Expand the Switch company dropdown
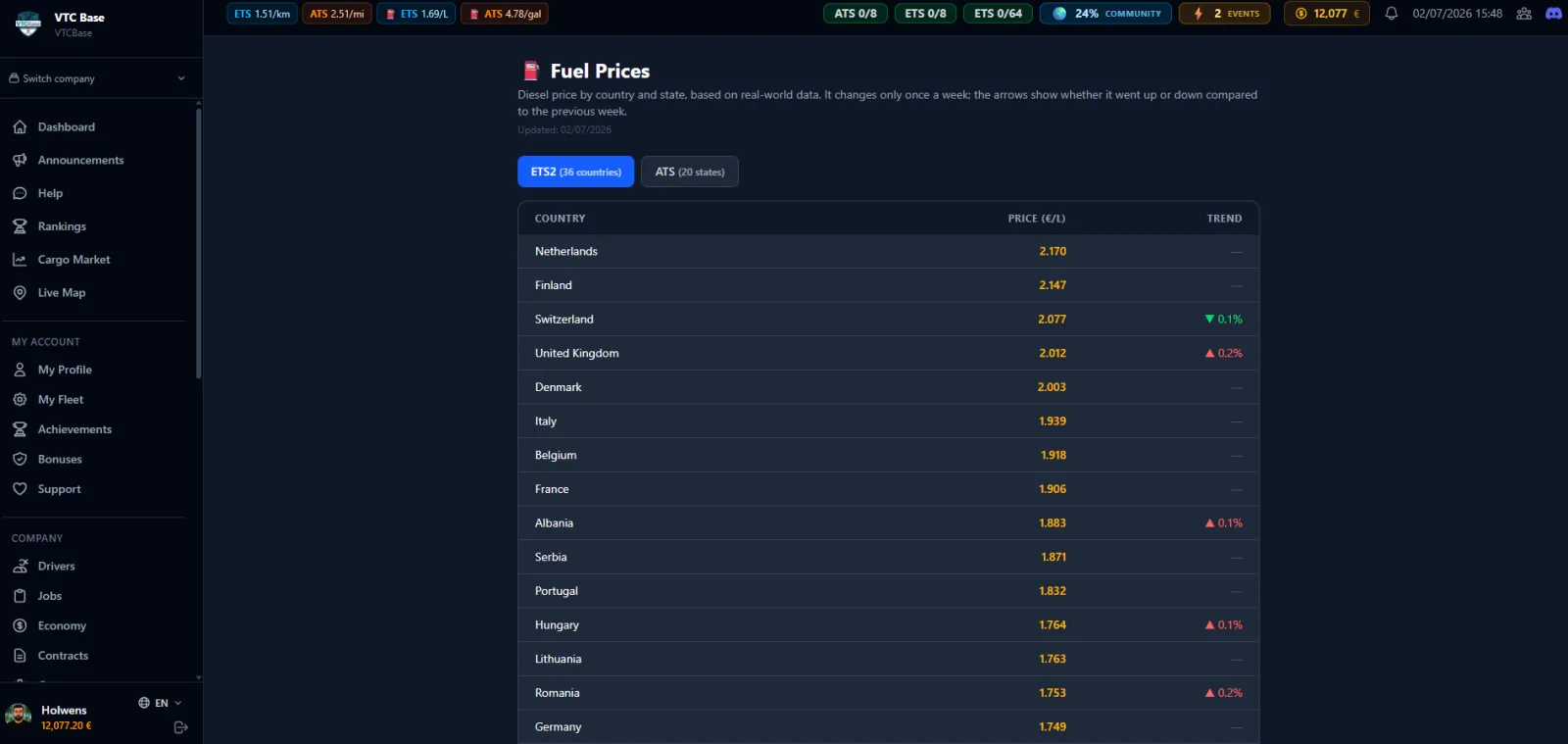 [97, 78]
